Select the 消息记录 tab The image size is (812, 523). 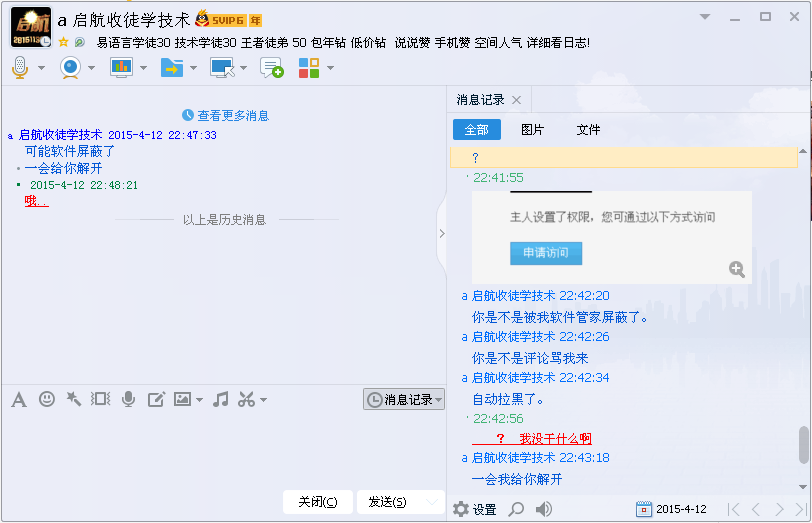point(481,100)
